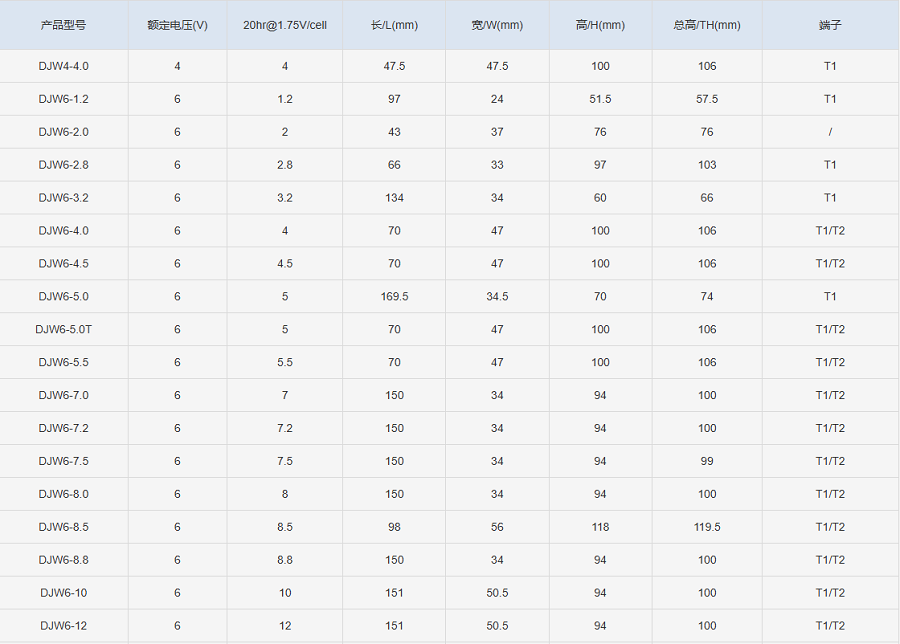Select the DJW6-1.2 model row
The height and width of the screenshot is (644, 900).
point(63,99)
